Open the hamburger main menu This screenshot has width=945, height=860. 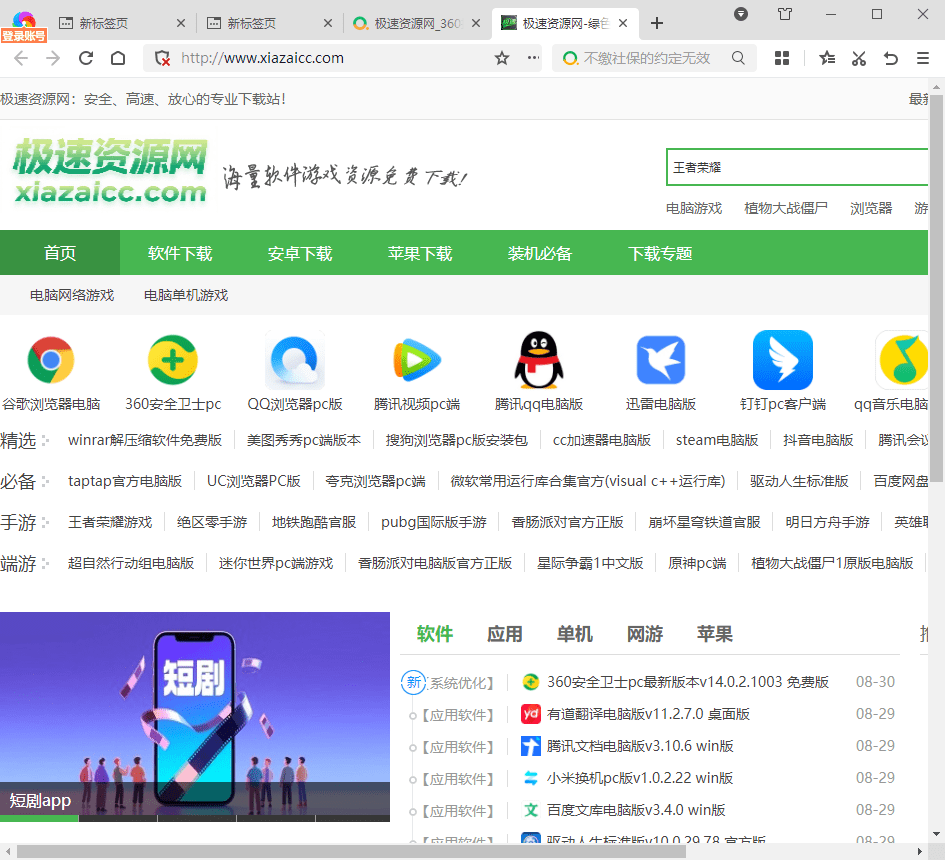click(923, 58)
